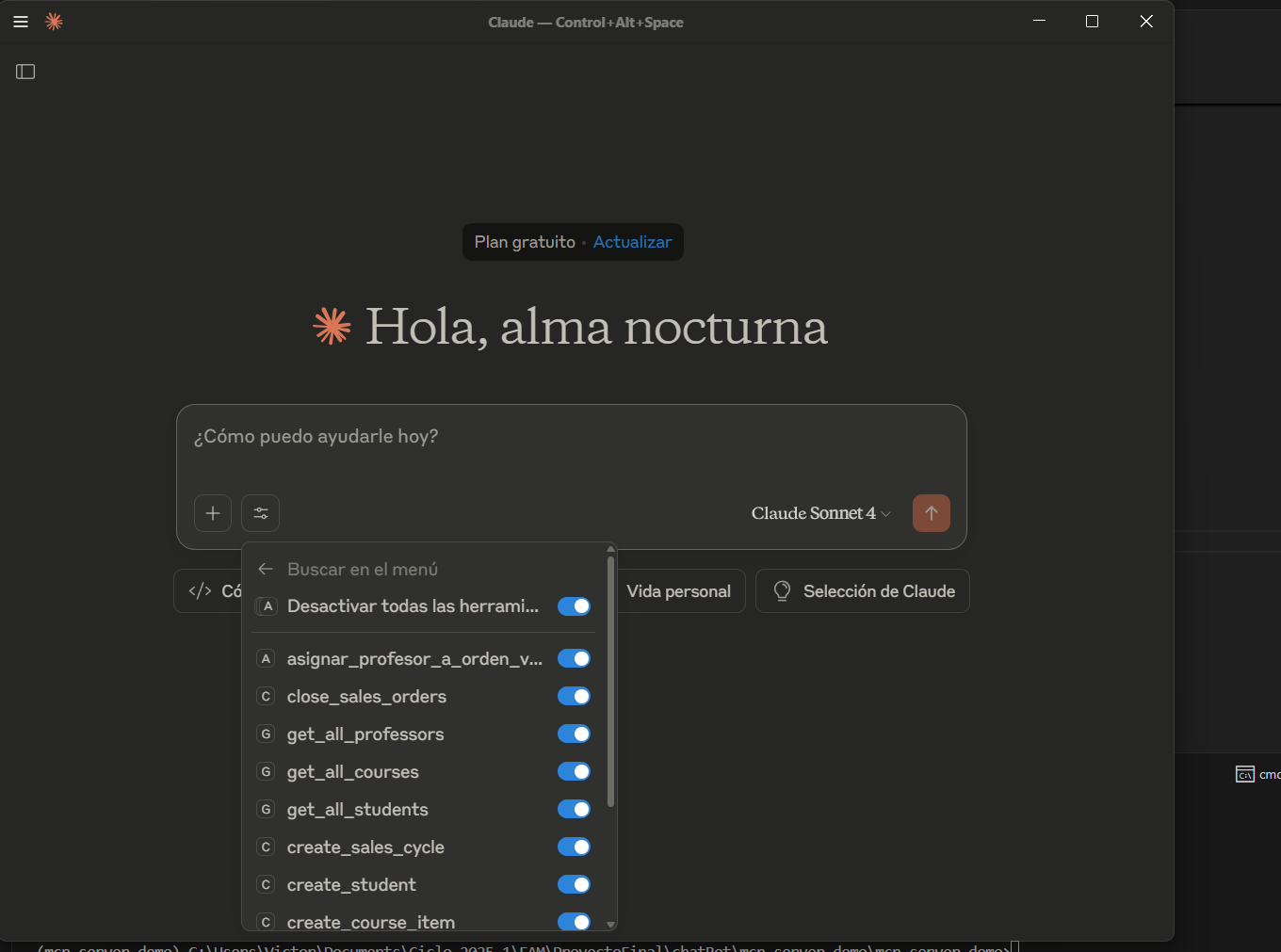Click the orange starburst beside the greeting
The image size is (1281, 952).
(332, 327)
